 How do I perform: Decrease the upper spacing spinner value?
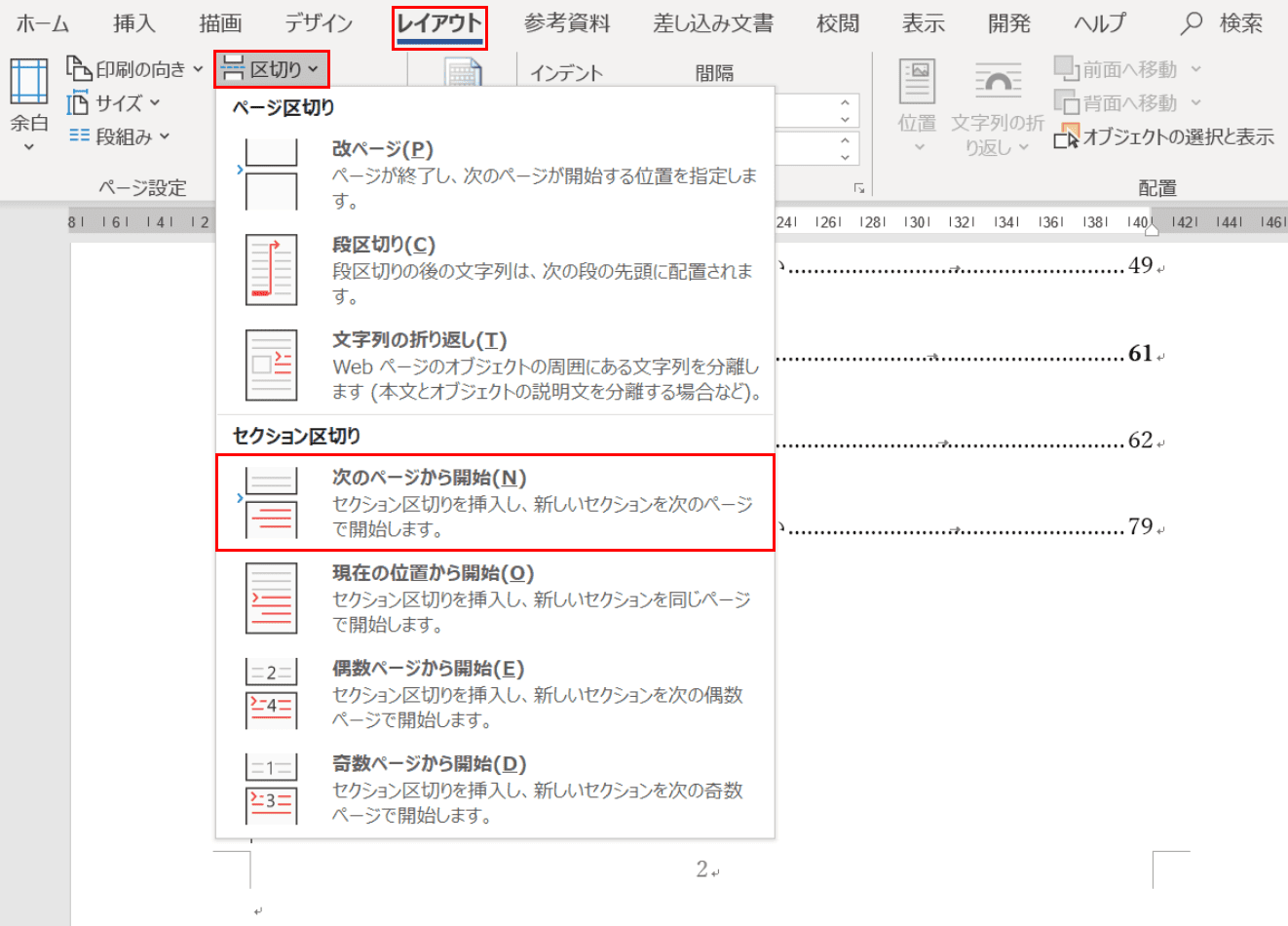pyautogui.click(x=845, y=119)
